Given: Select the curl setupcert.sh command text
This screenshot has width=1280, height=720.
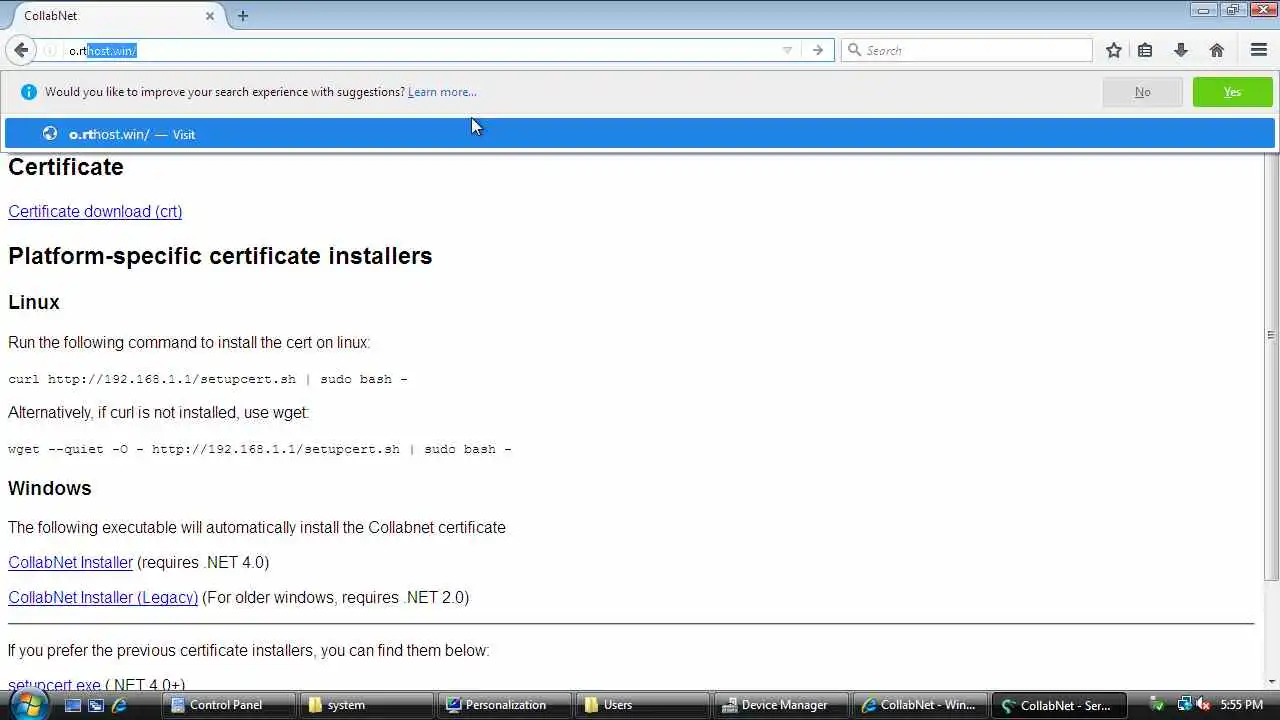Looking at the screenshot, I should (208, 379).
